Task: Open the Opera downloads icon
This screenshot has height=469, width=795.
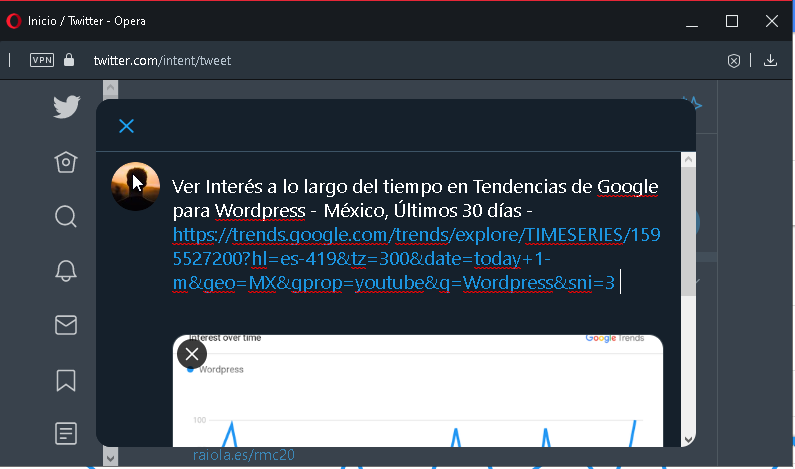Action: point(770,60)
